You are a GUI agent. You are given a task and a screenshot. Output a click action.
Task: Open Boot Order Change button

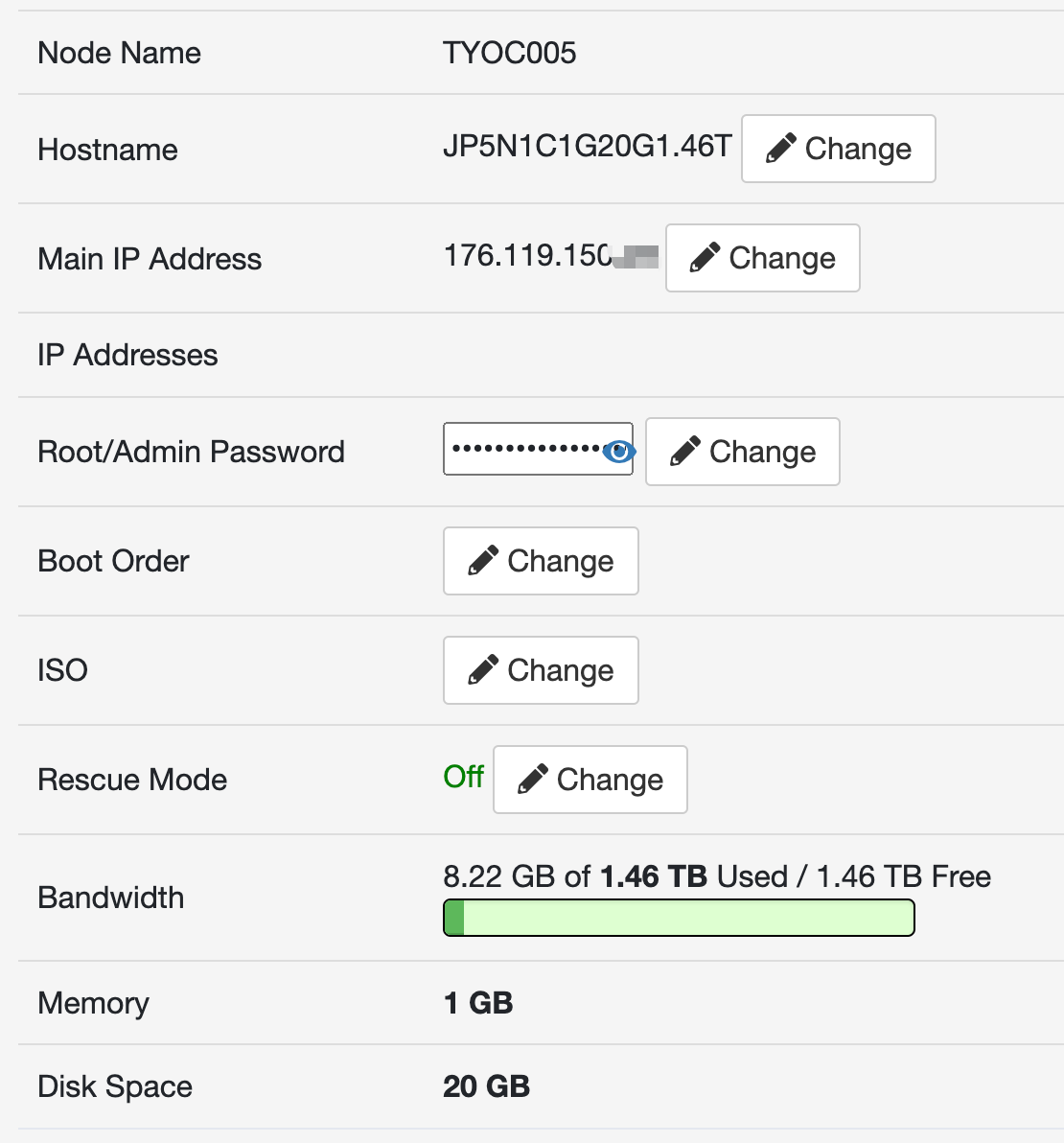tap(541, 561)
